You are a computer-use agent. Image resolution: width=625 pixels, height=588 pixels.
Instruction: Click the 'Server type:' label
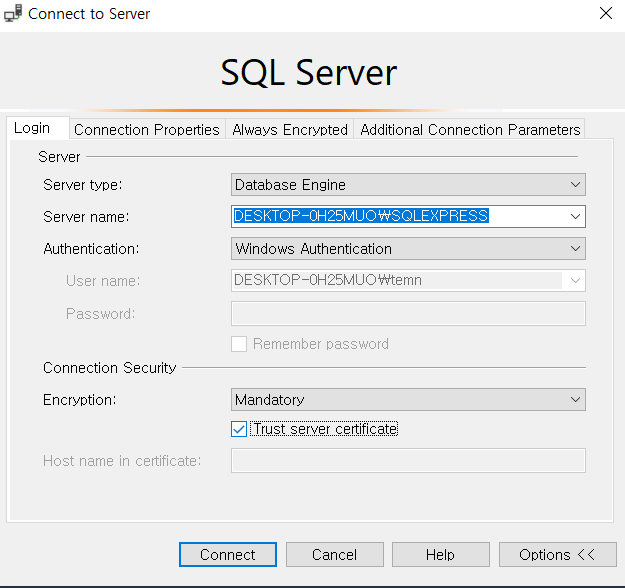pyautogui.click(x=83, y=185)
